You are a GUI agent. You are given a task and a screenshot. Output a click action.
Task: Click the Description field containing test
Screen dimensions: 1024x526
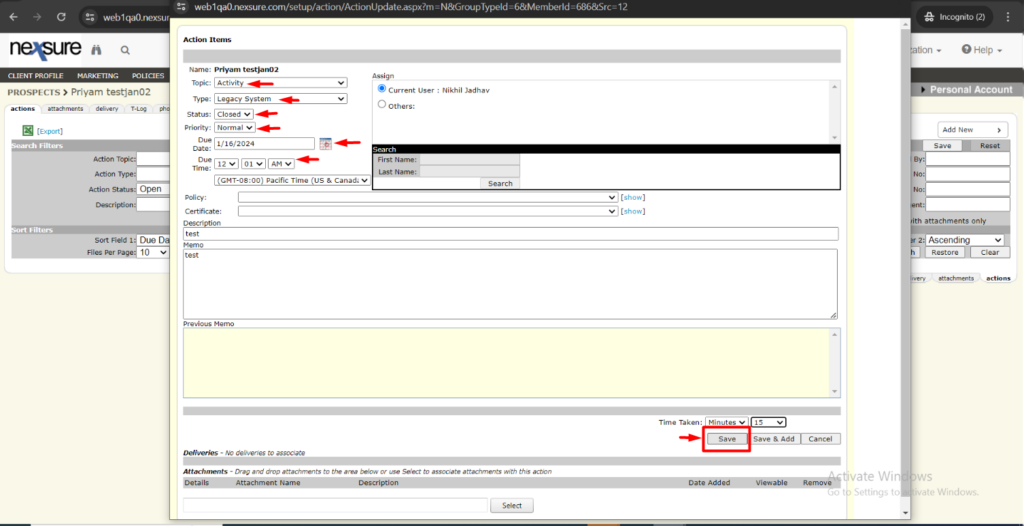(511, 234)
